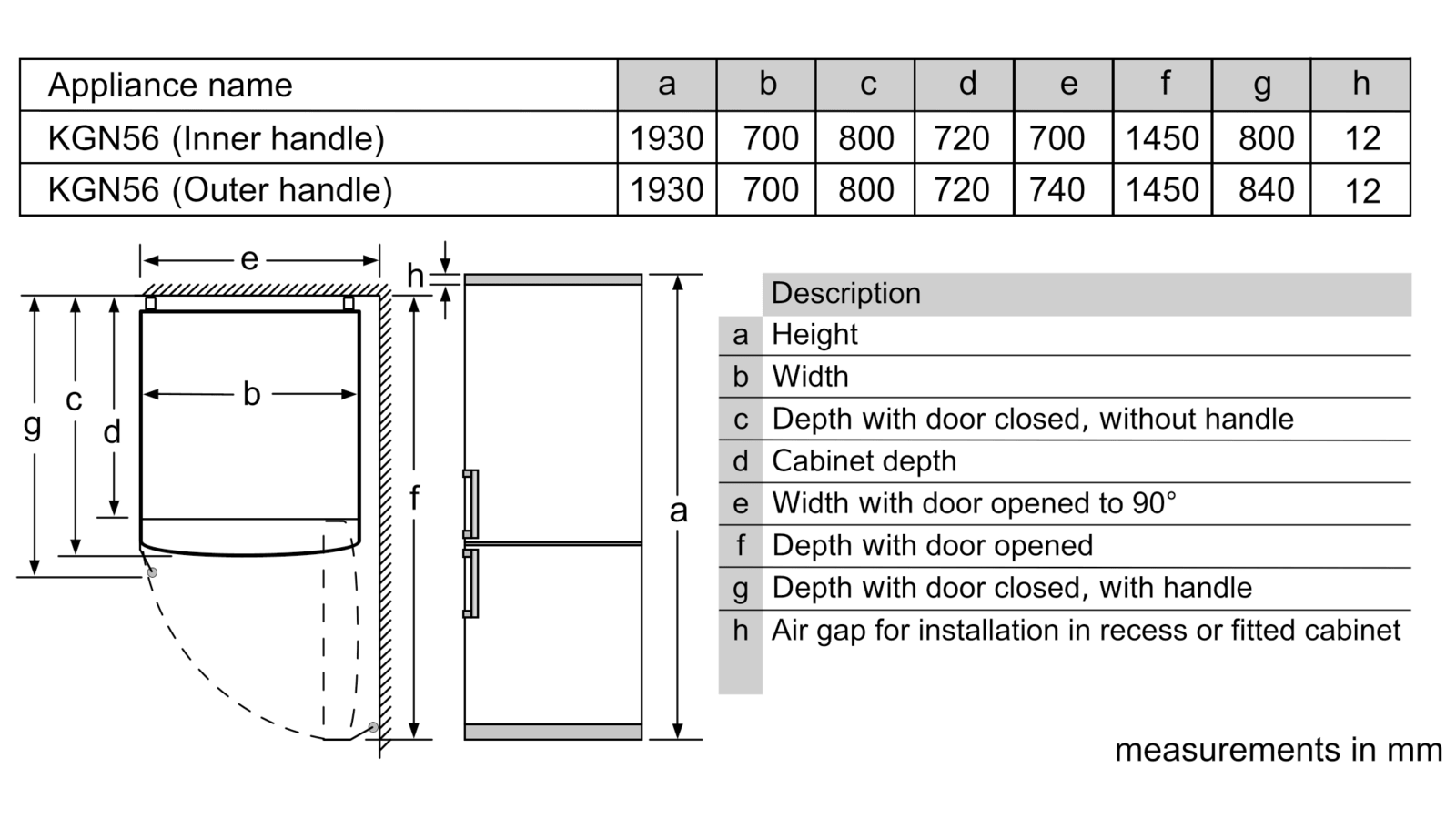Select the 'KGN56 (Outer handle)' row label

220,189
